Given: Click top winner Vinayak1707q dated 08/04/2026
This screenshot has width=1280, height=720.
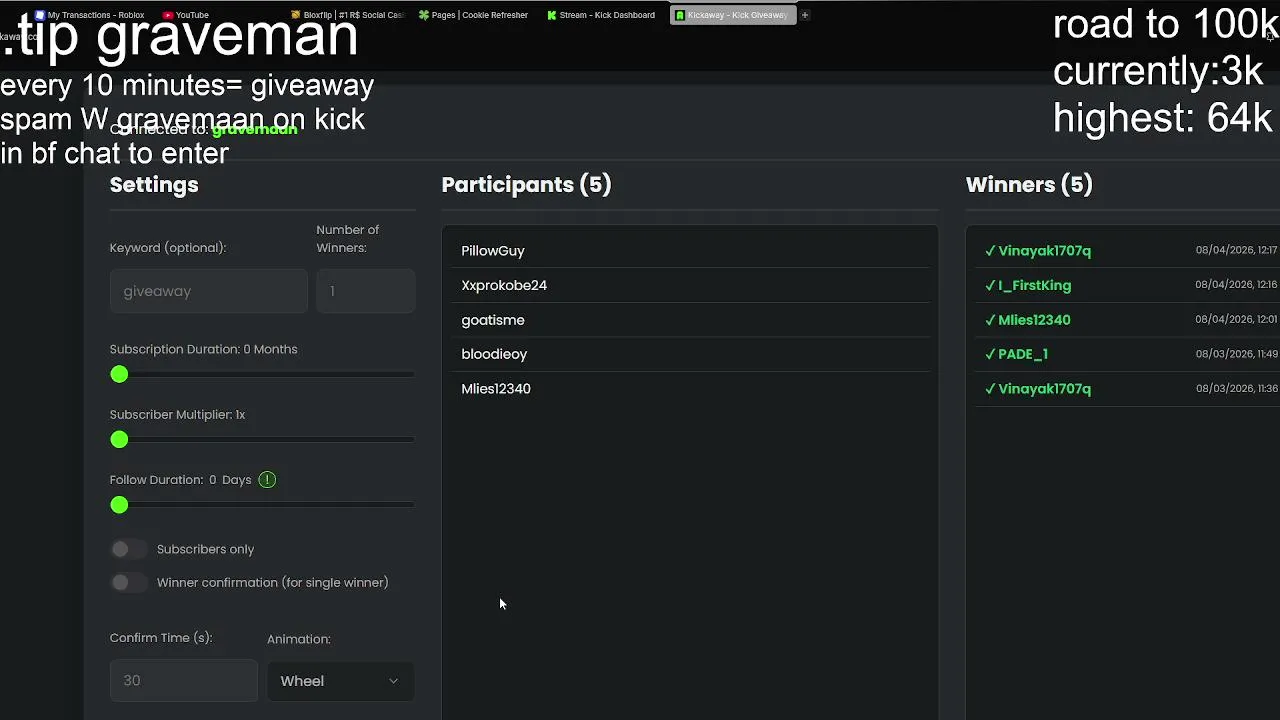Looking at the screenshot, I should point(1044,251).
